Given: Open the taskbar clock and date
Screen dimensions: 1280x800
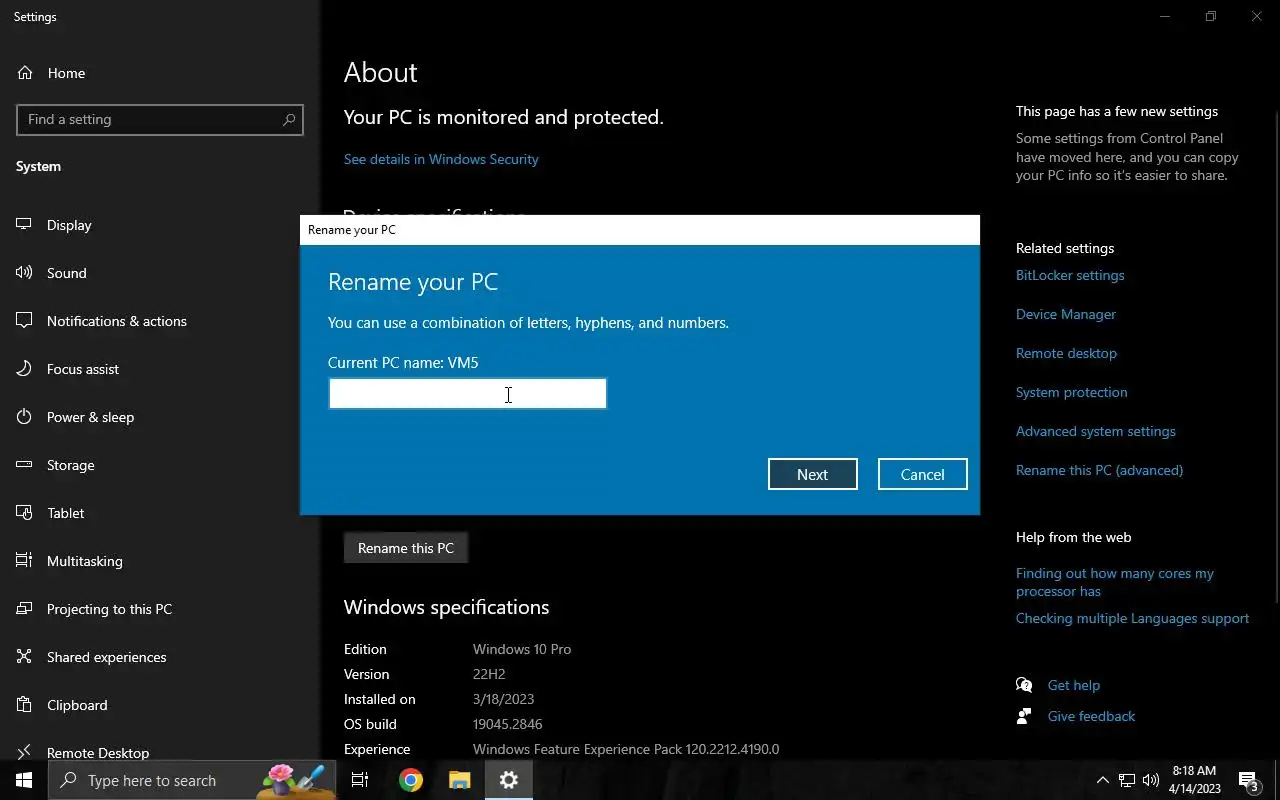Looking at the screenshot, I should click(1194, 780).
